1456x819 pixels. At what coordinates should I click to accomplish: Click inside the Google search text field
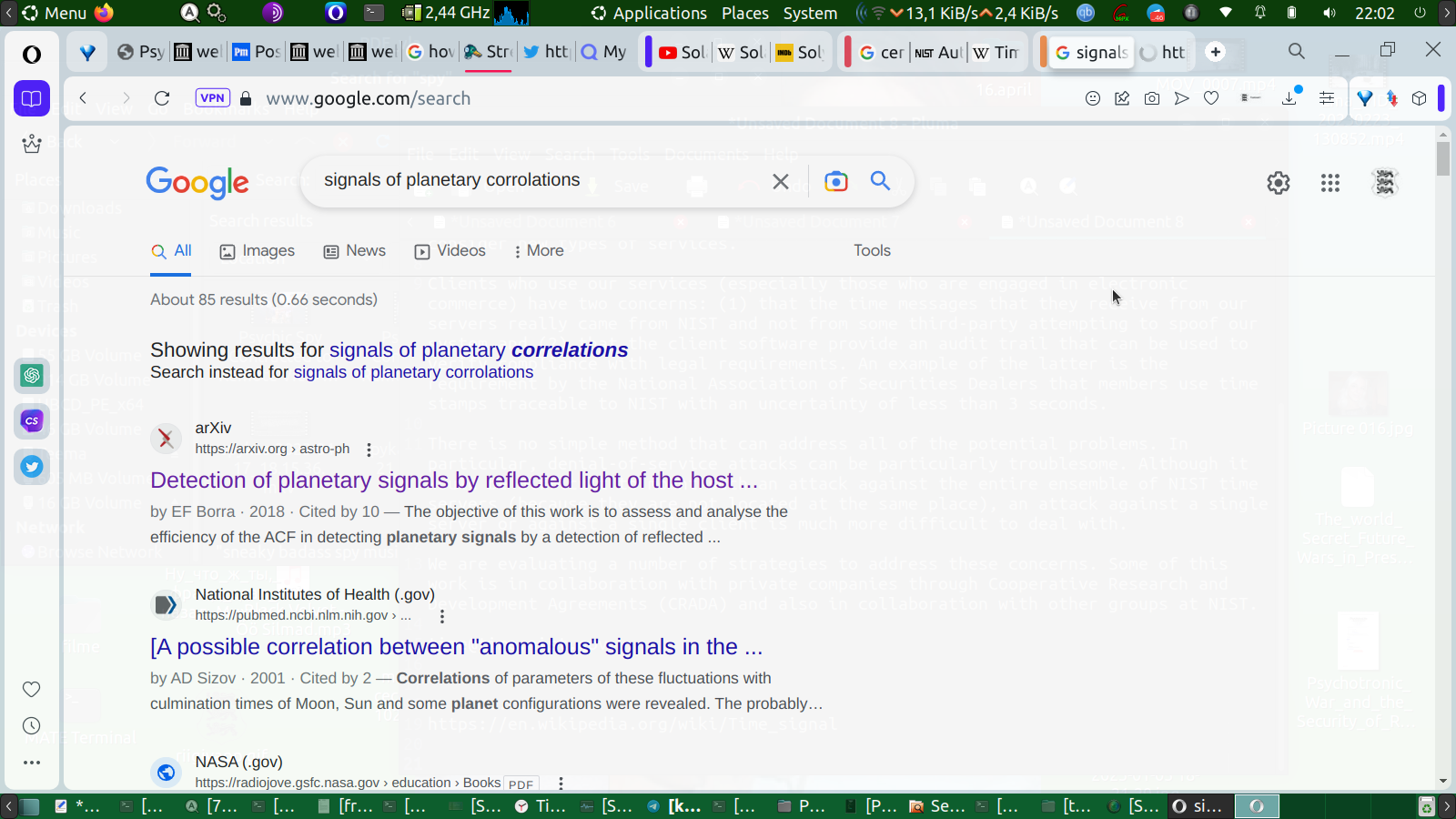tap(537, 180)
